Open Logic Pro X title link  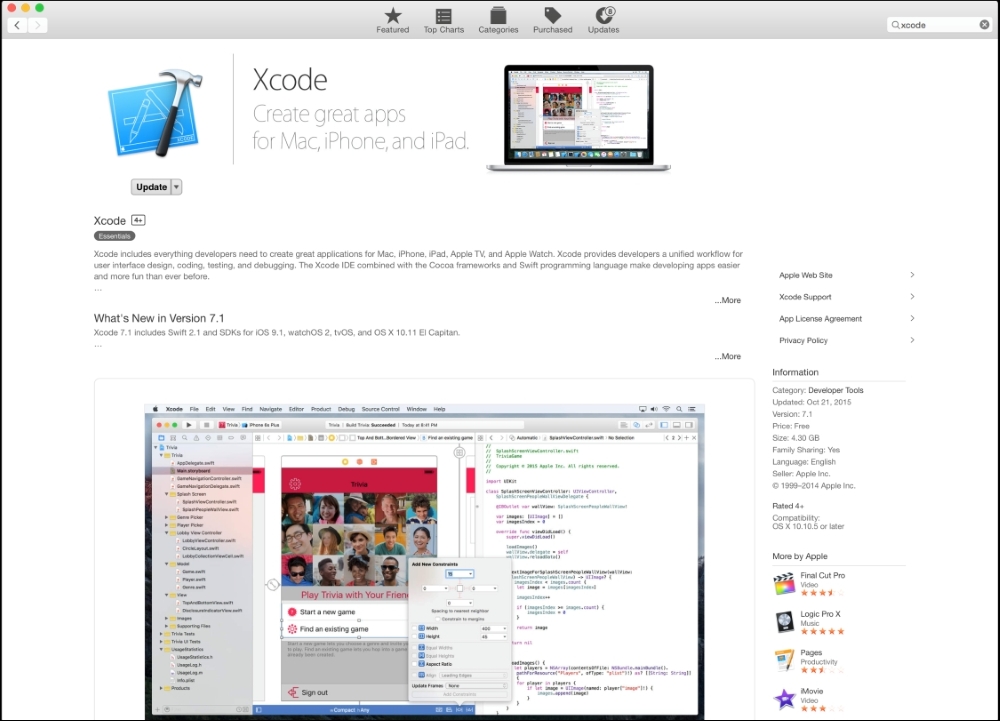point(820,614)
